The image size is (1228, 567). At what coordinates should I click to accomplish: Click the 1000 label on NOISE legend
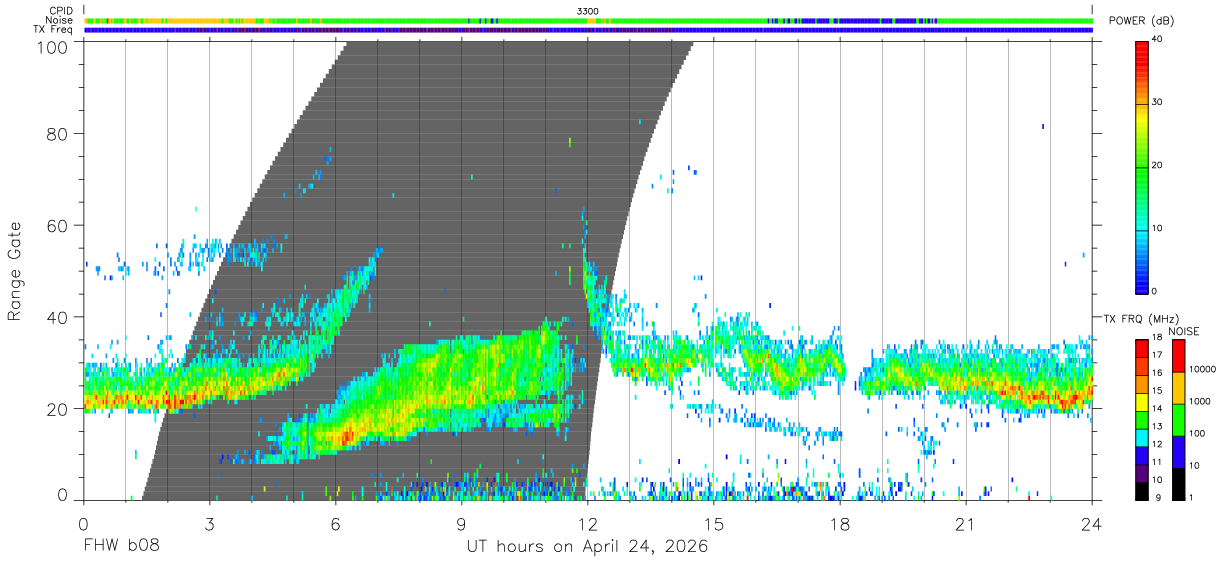pos(1200,401)
